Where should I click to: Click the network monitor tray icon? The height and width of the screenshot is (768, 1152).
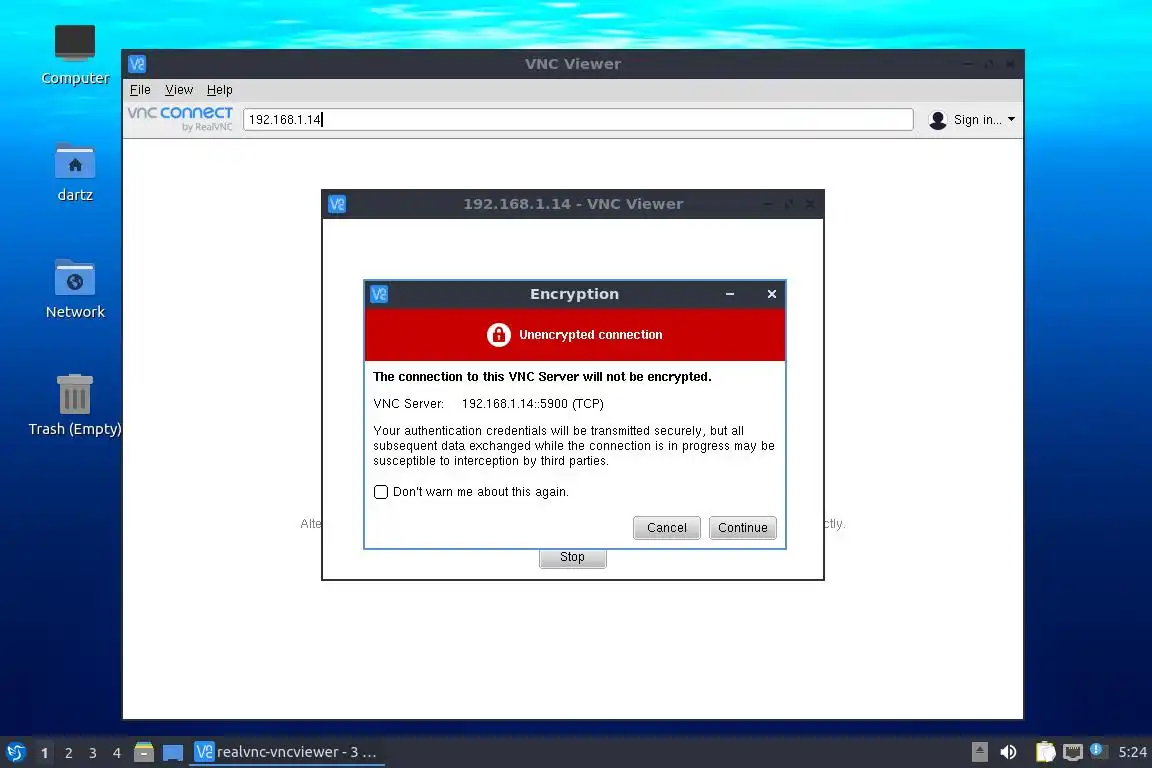tap(1073, 752)
